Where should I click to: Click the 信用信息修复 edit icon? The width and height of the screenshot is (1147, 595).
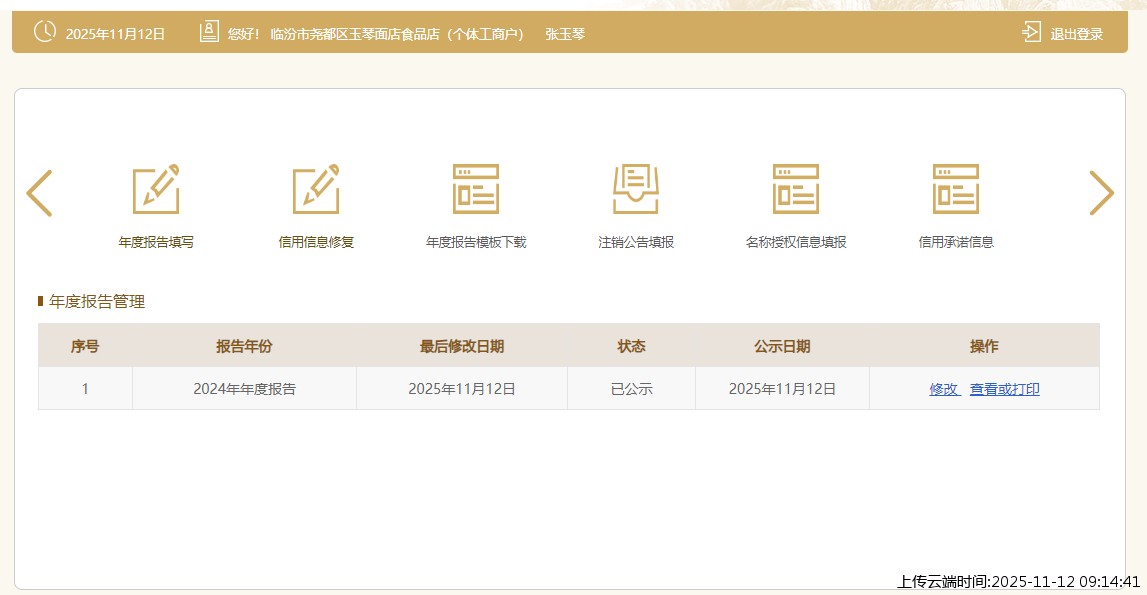[316, 189]
